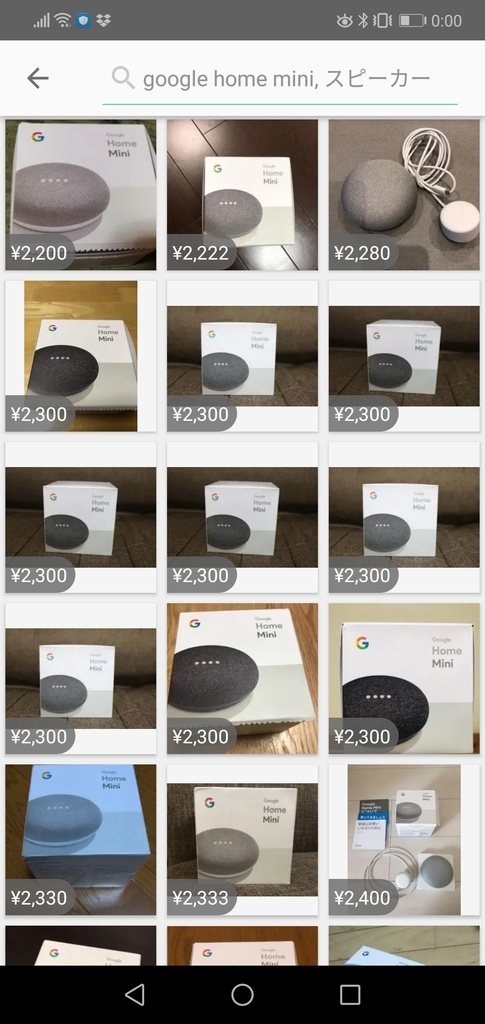Select the ¥2,330 blue box listing
This screenshot has height=1024, width=485.
(81, 840)
